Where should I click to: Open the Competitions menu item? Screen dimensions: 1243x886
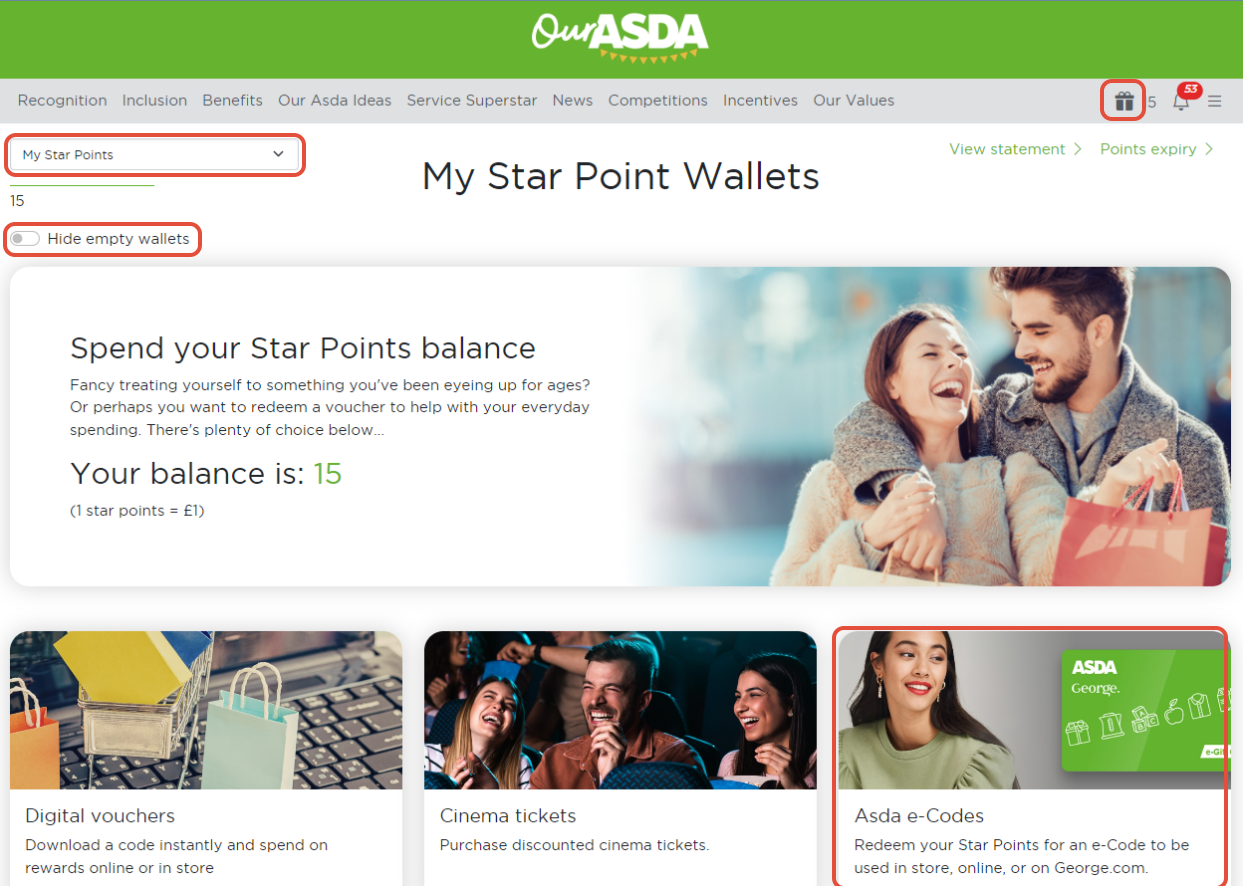[658, 101]
